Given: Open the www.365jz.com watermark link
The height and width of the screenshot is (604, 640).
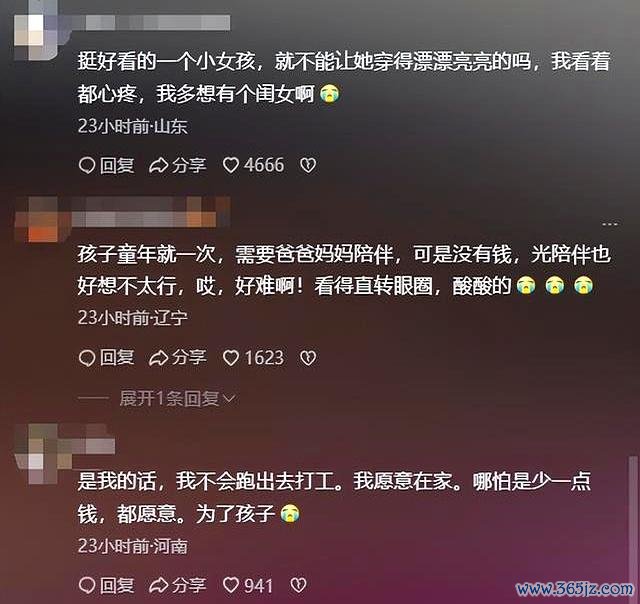Looking at the screenshot, I should pos(575,588).
